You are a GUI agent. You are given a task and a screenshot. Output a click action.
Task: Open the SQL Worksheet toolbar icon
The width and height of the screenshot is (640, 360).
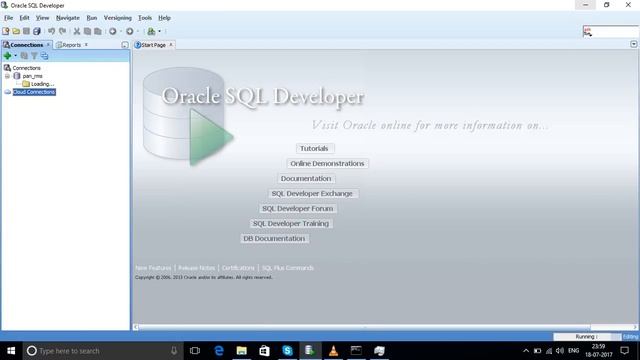pyautogui.click(x=151, y=31)
